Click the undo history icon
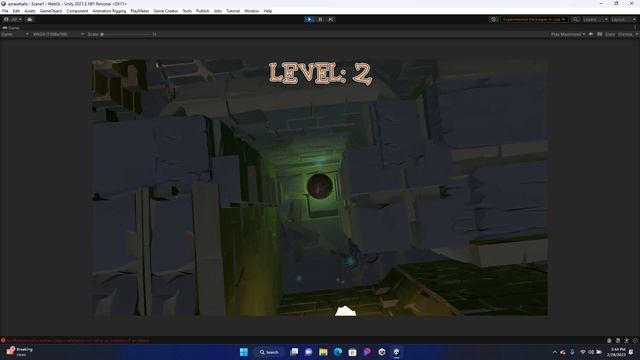 coord(493,19)
